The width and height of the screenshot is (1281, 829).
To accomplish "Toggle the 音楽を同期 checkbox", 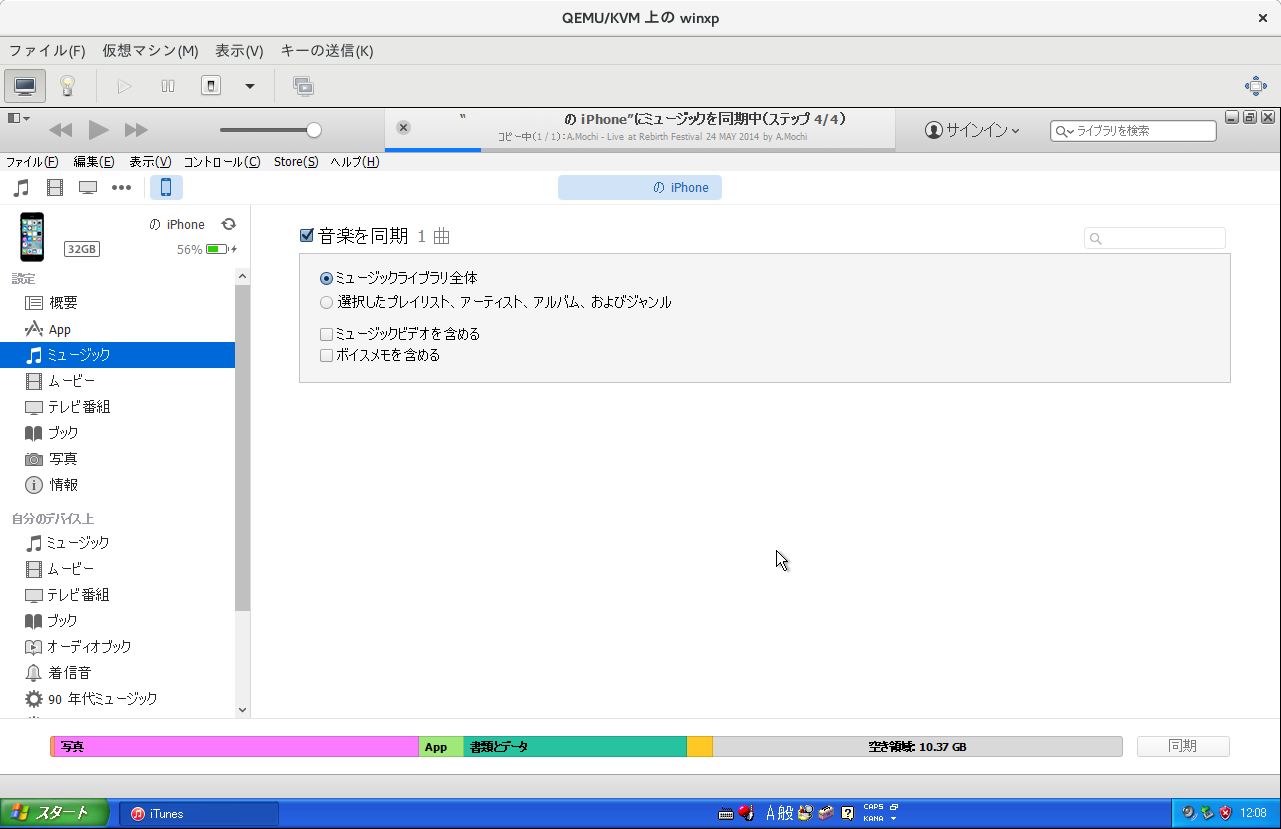I will pos(307,236).
